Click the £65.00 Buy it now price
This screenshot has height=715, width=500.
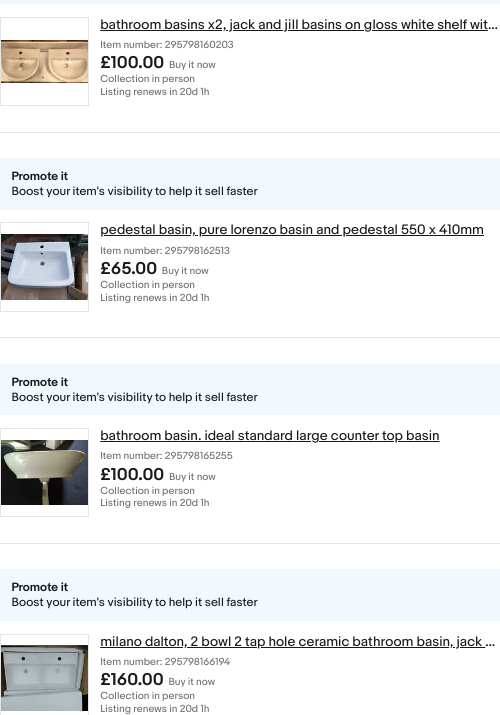[154, 269]
